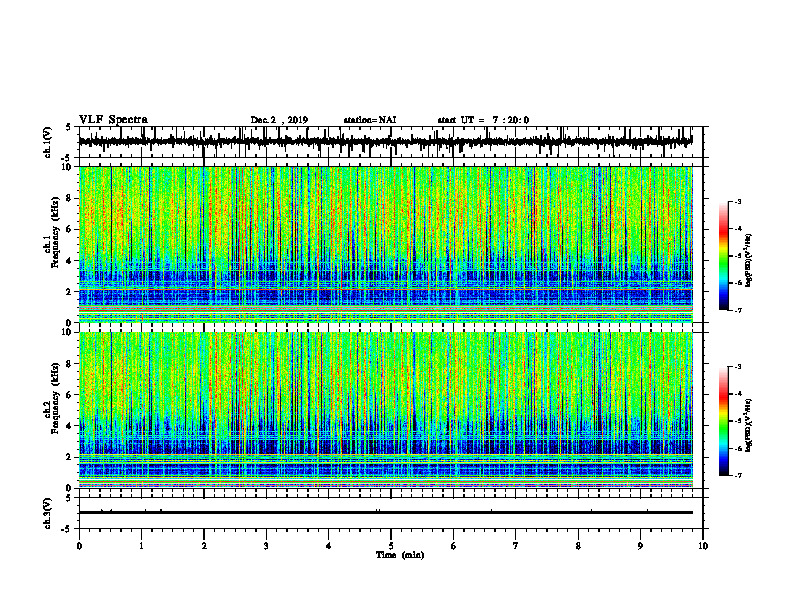792x612 pixels.
Task: Select time axis tick label "7"
Action: pyautogui.click(x=516, y=546)
